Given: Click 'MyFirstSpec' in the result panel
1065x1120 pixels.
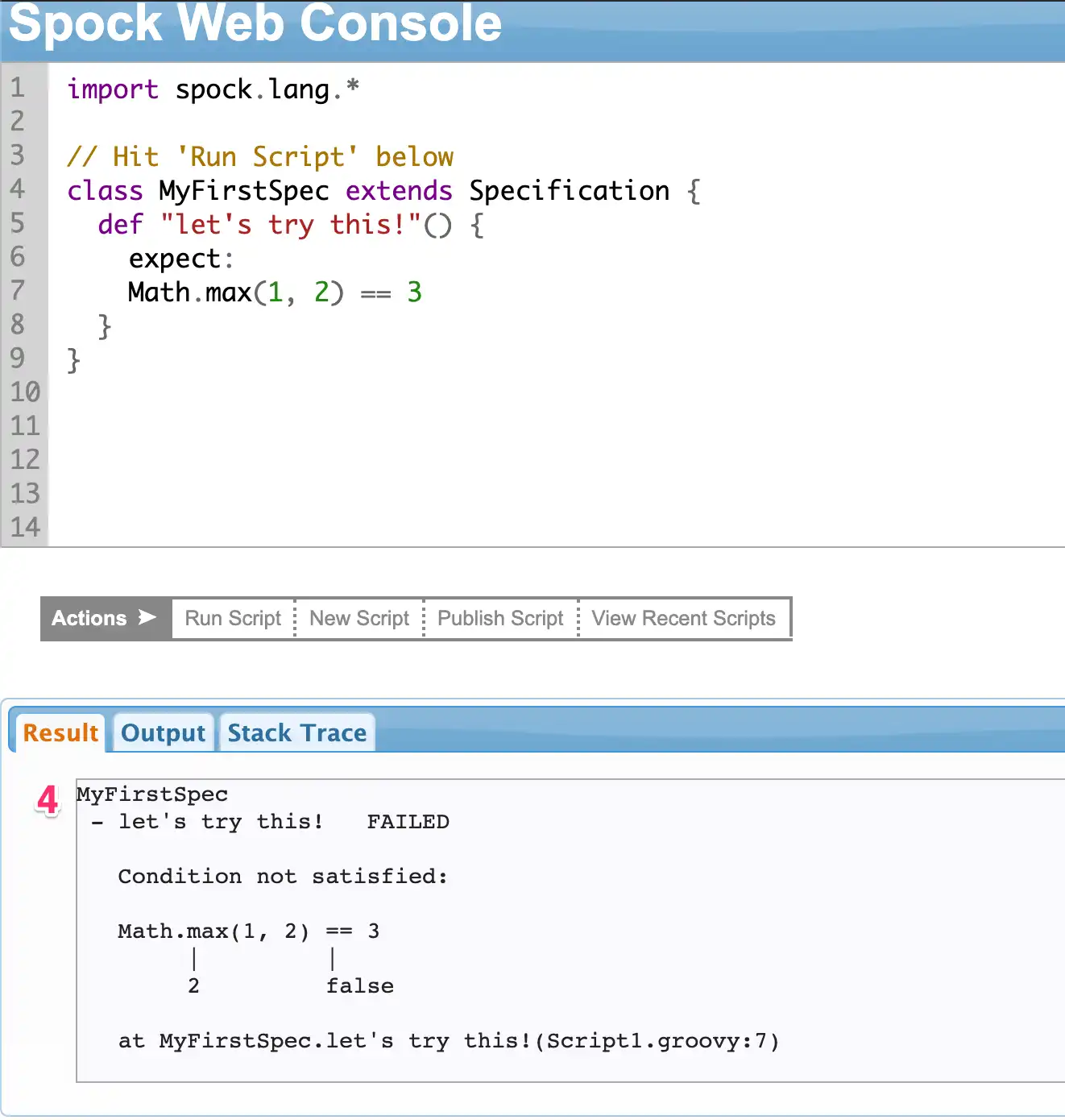Looking at the screenshot, I should pyautogui.click(x=152, y=794).
